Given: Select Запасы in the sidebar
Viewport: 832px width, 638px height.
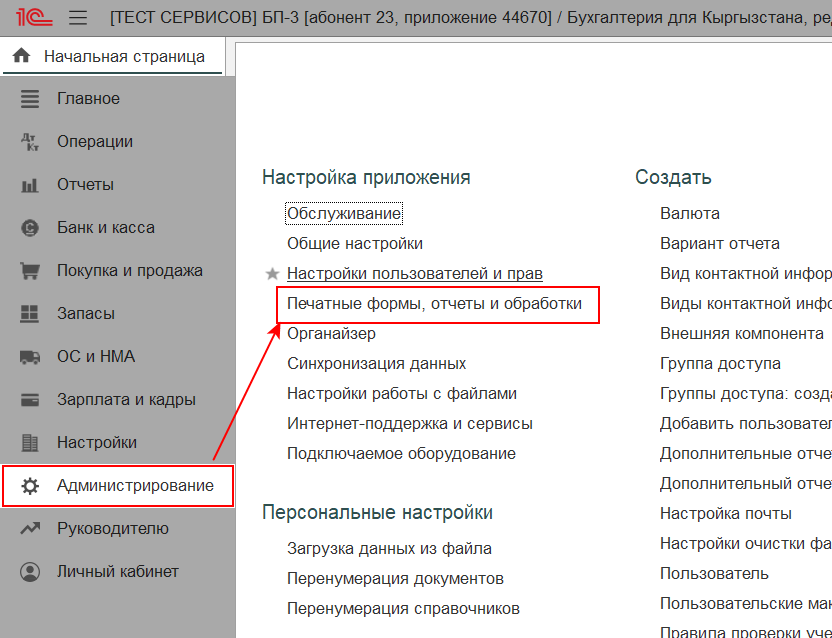Looking at the screenshot, I should (x=85, y=314).
